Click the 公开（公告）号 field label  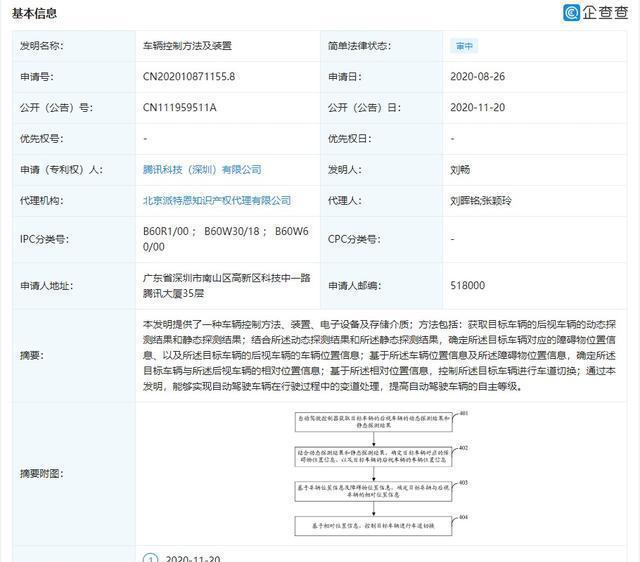pyautogui.click(x=56, y=108)
